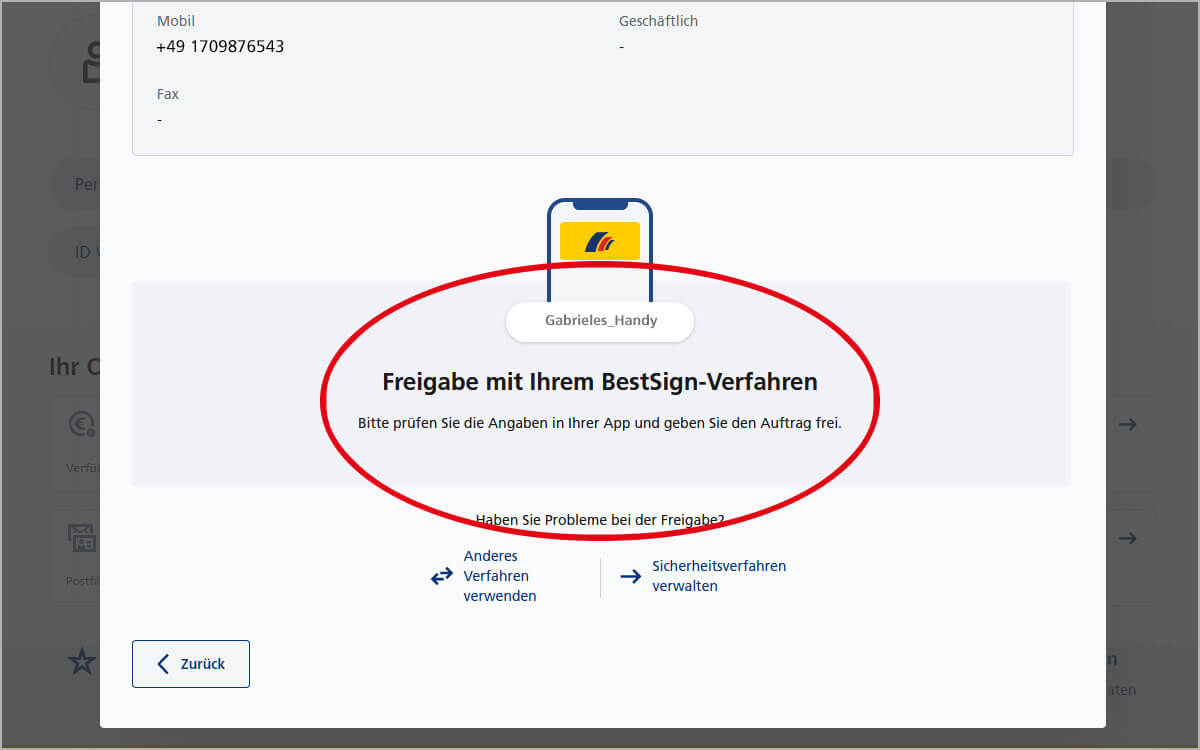Select the Gabrieles_Handy device label
Image resolution: width=1200 pixels, height=750 pixels.
[600, 322]
